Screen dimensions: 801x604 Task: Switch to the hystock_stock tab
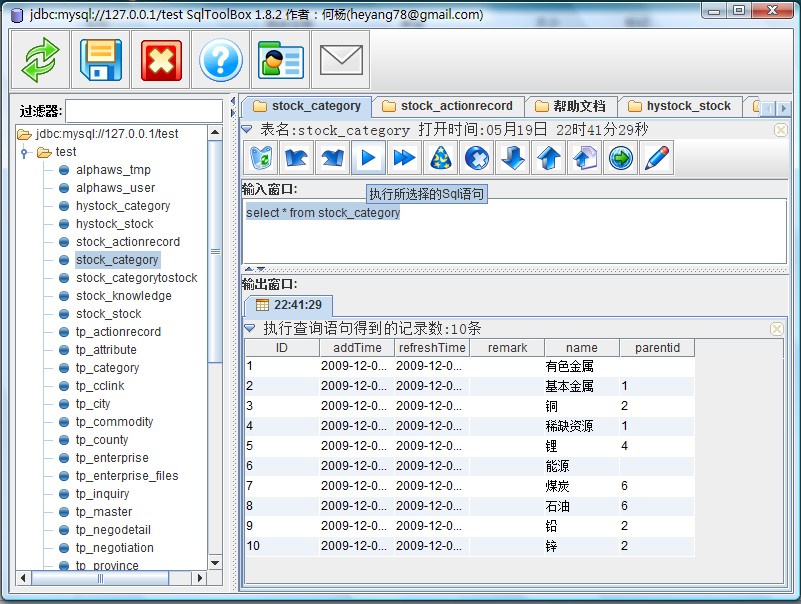pos(680,106)
